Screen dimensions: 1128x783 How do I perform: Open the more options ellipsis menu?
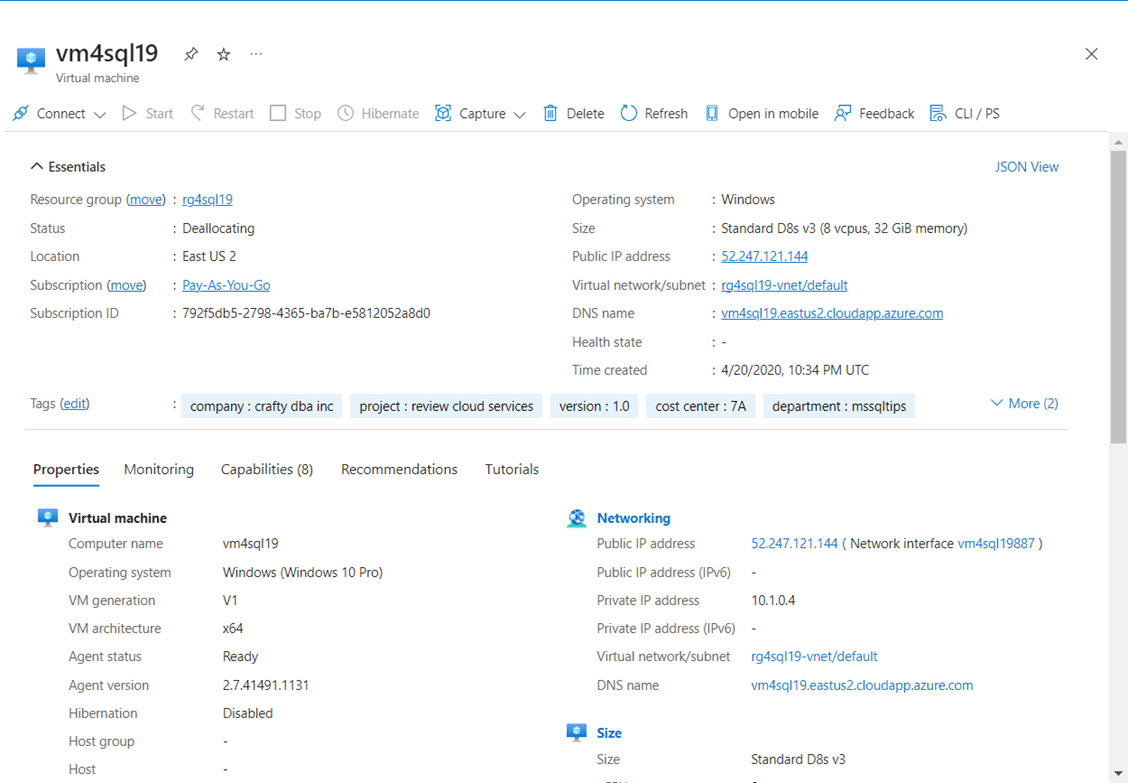pos(256,54)
